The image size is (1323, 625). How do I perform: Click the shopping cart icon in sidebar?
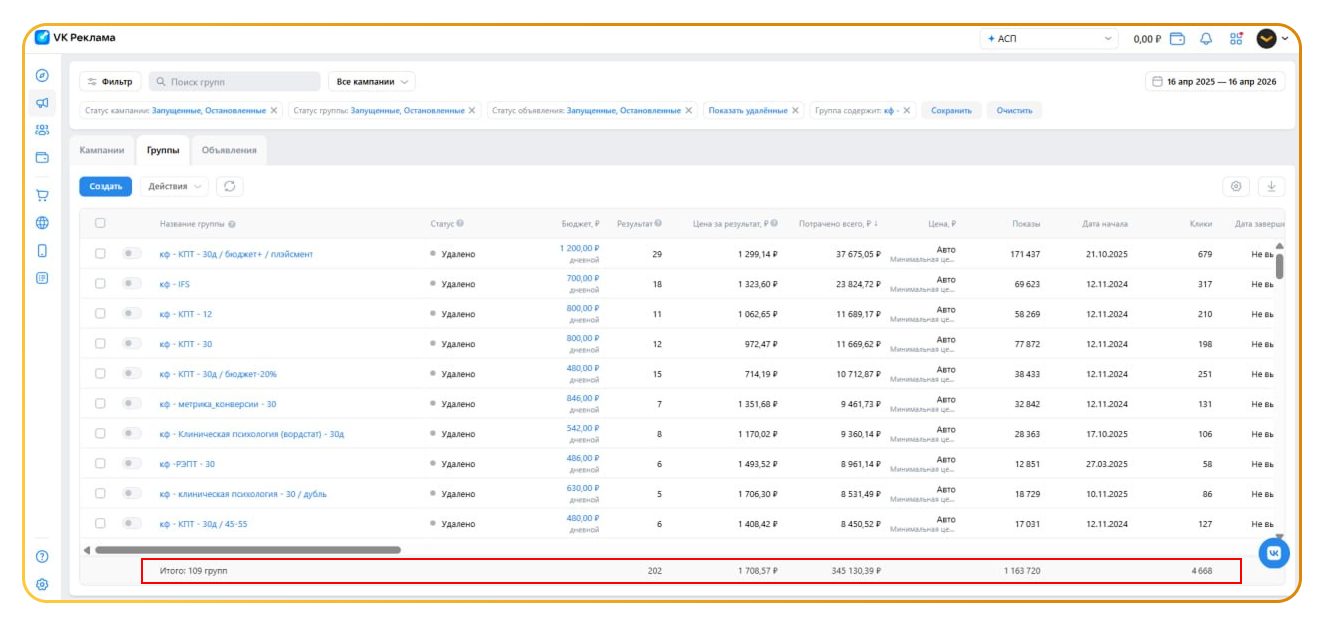[42, 196]
